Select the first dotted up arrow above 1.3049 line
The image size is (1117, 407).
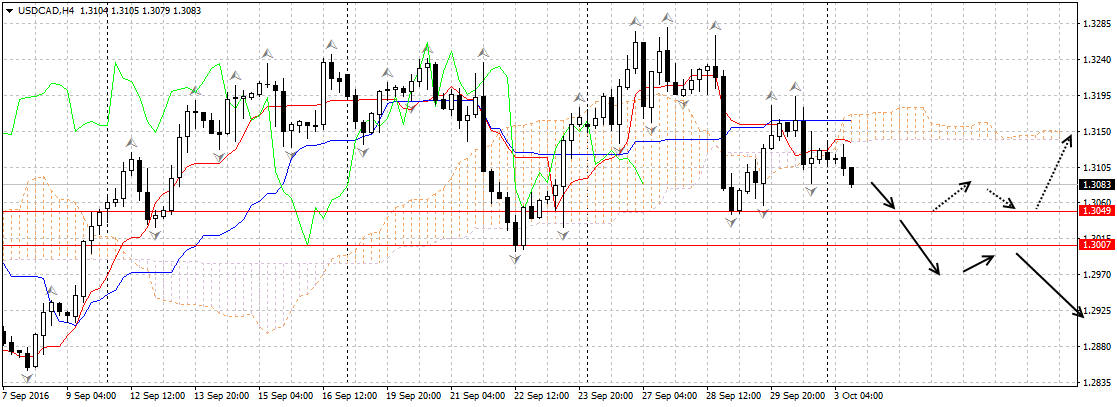click(951, 196)
